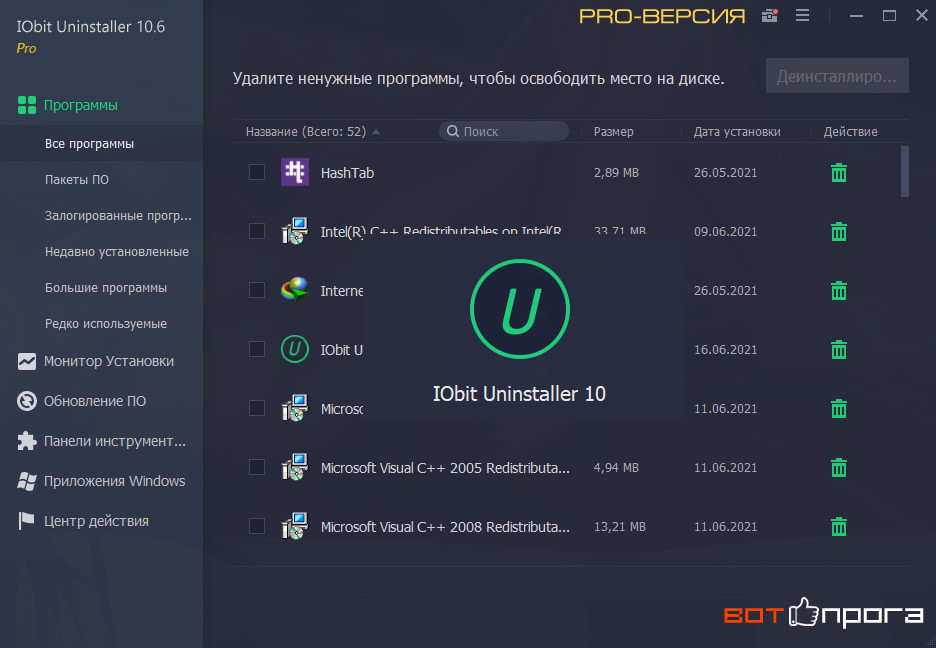Viewport: 936px width, 648px height.
Task: Click the trash icon dated 26.05.2021 for Internet row
Action: point(839,291)
